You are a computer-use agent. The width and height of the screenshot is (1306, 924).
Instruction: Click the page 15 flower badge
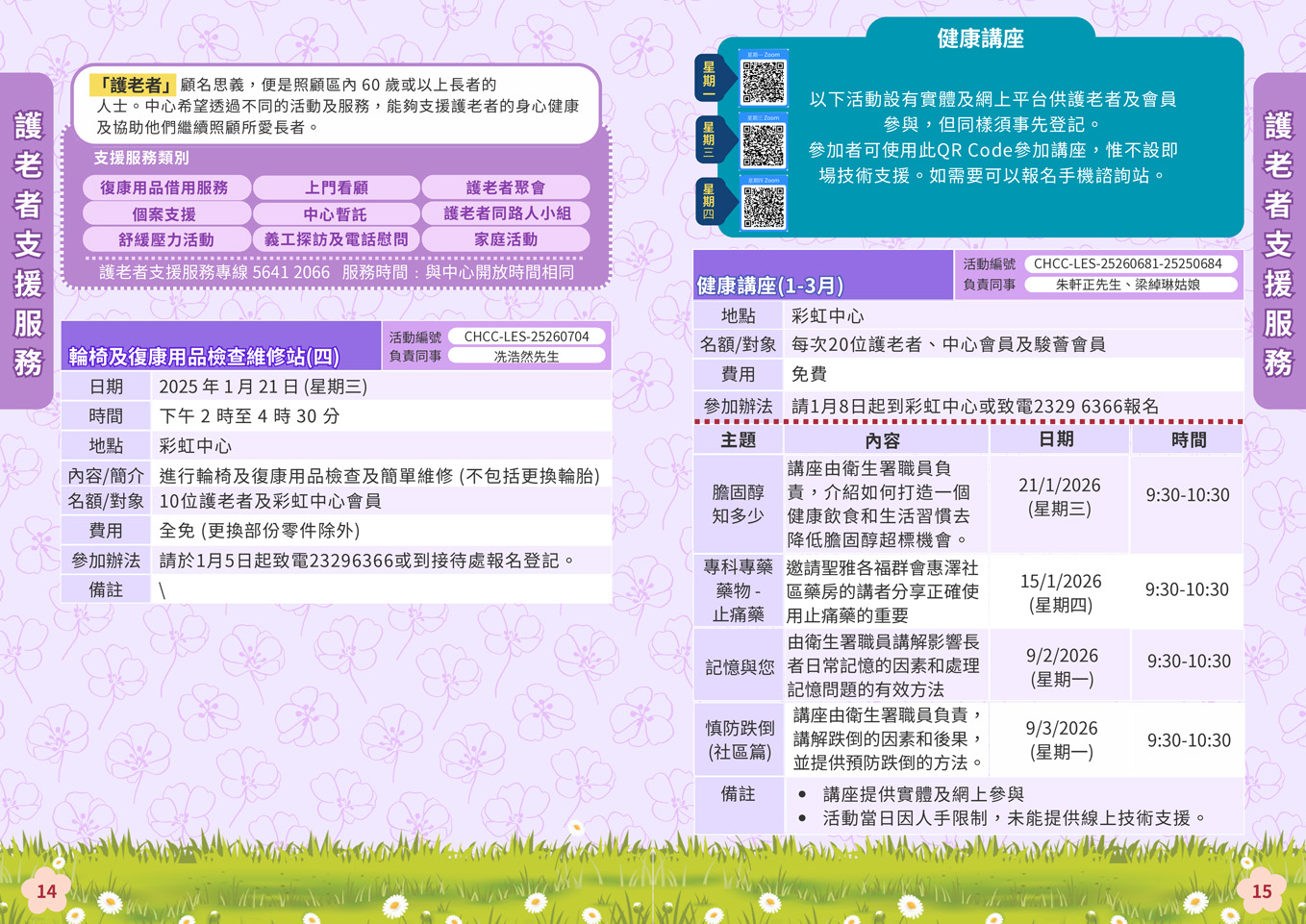coord(1261,891)
